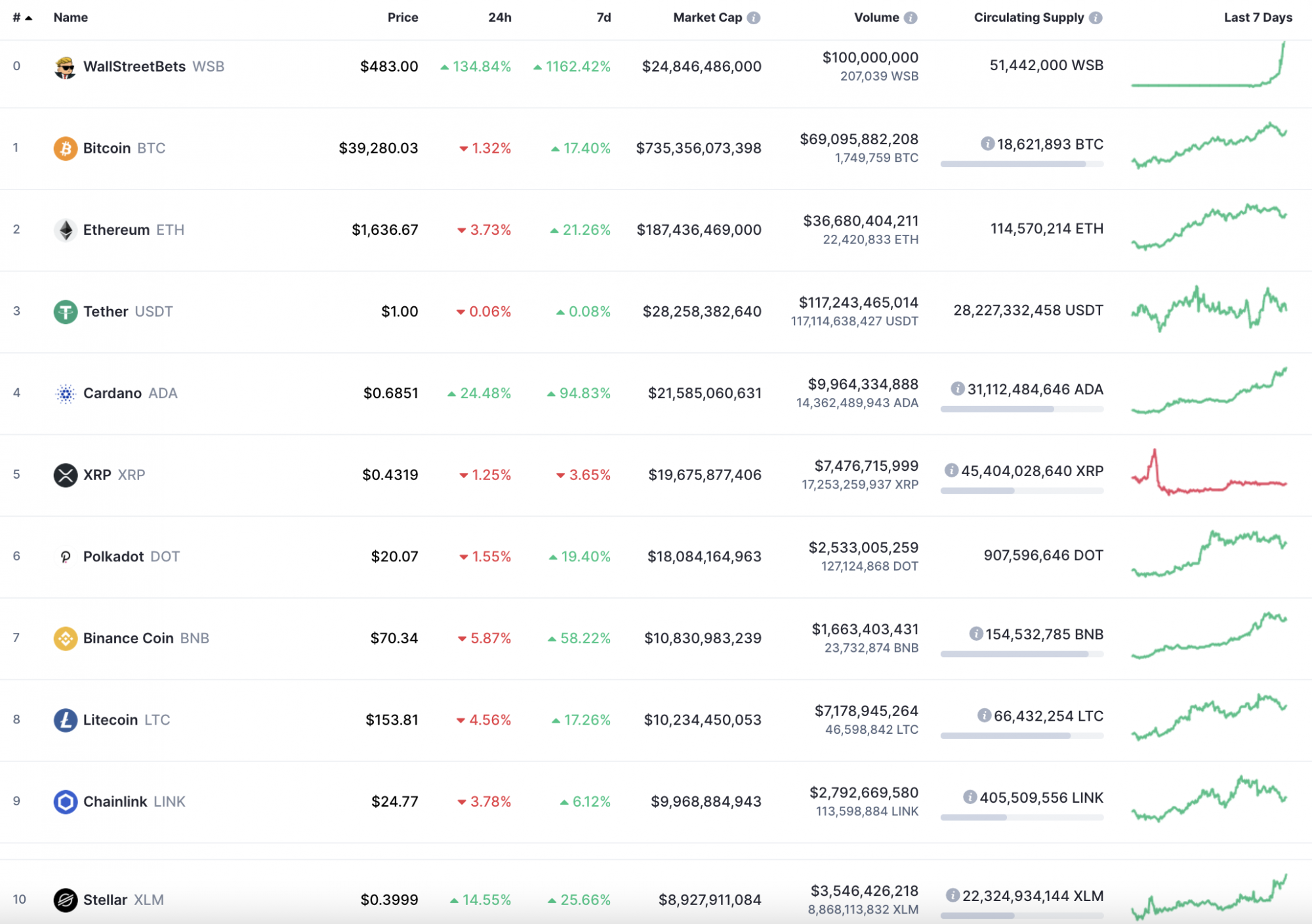Sort table by the Name column header
Screen dimensions: 1312x924
pos(71,18)
